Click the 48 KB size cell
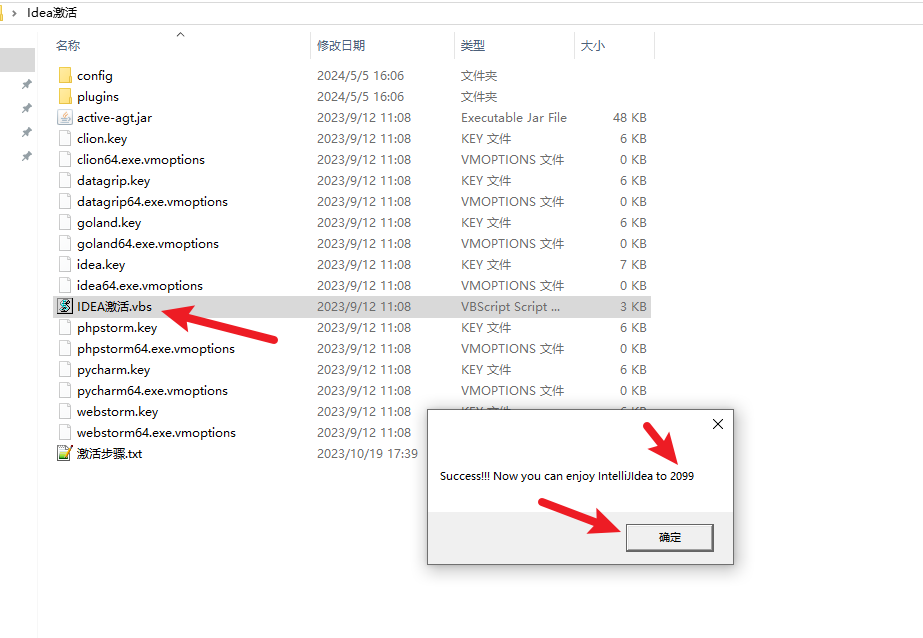 629,118
